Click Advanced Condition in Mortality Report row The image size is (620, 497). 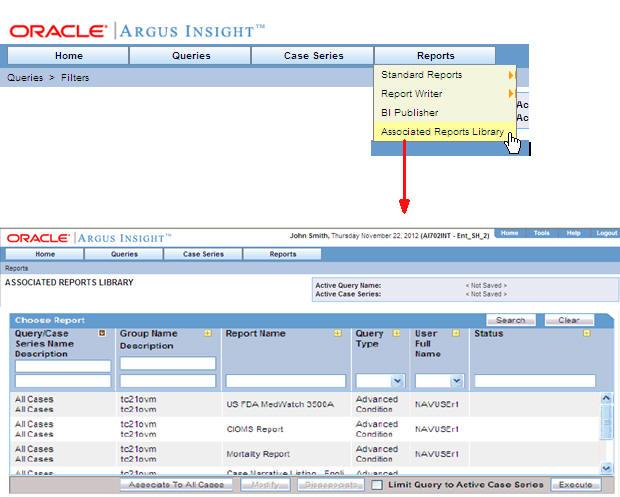coord(376,454)
